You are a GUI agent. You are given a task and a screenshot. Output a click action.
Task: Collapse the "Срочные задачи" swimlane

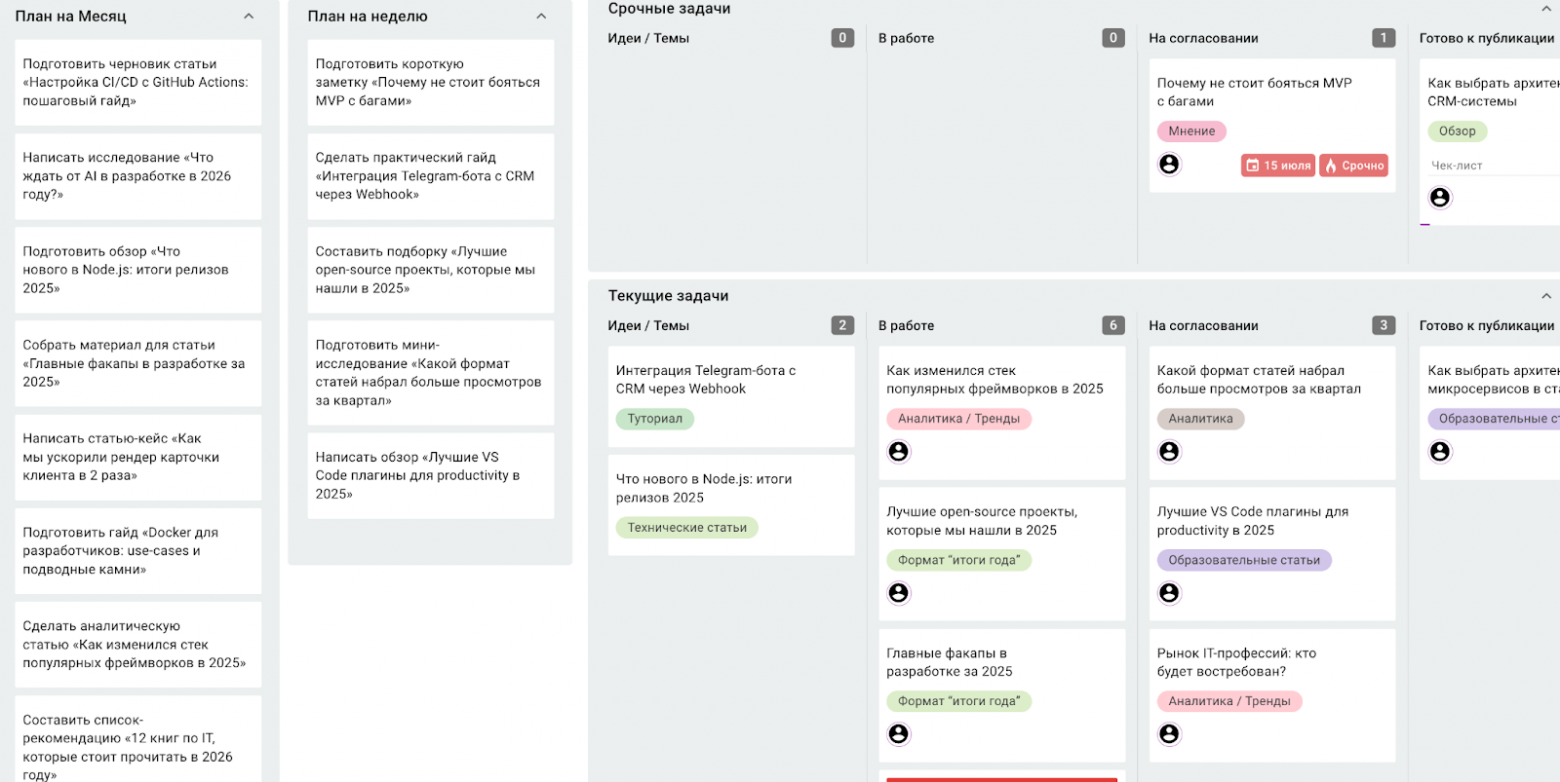click(1546, 9)
